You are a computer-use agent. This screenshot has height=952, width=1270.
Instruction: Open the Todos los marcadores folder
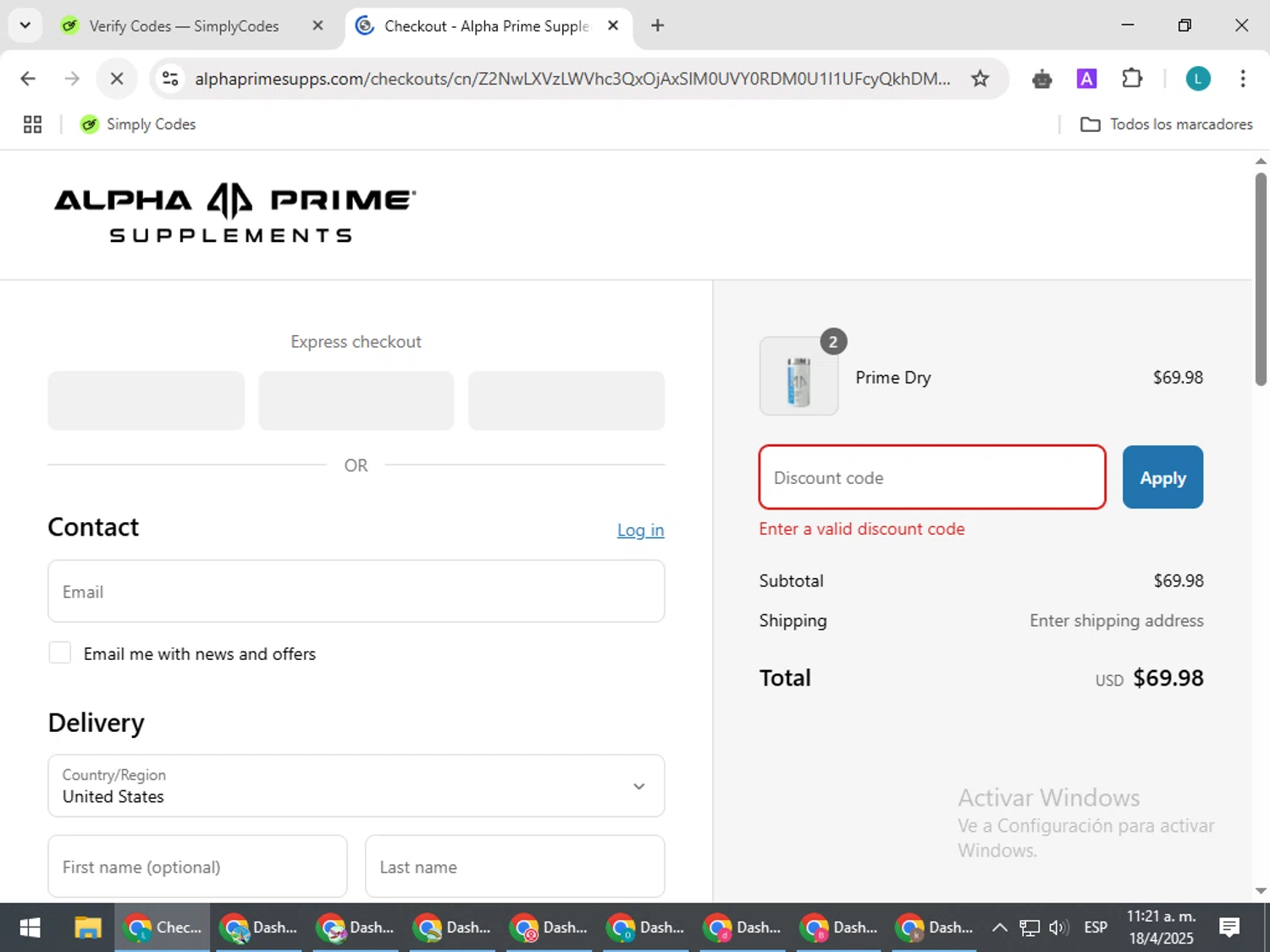click(1167, 124)
